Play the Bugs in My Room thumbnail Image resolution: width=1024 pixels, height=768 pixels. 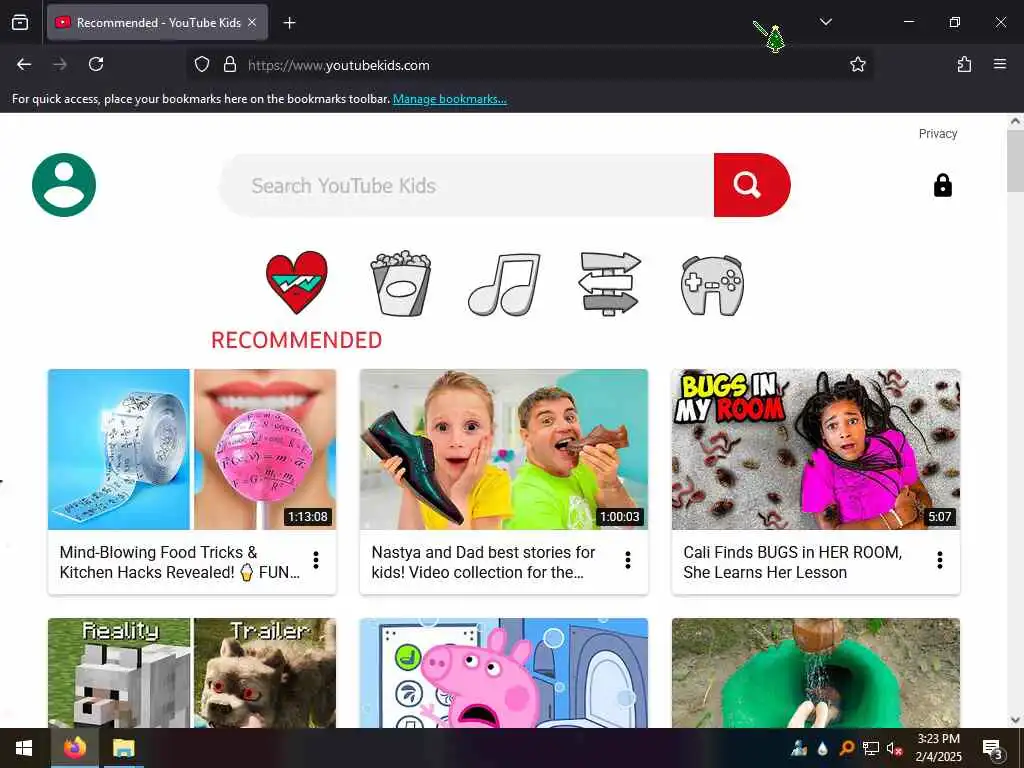point(816,449)
